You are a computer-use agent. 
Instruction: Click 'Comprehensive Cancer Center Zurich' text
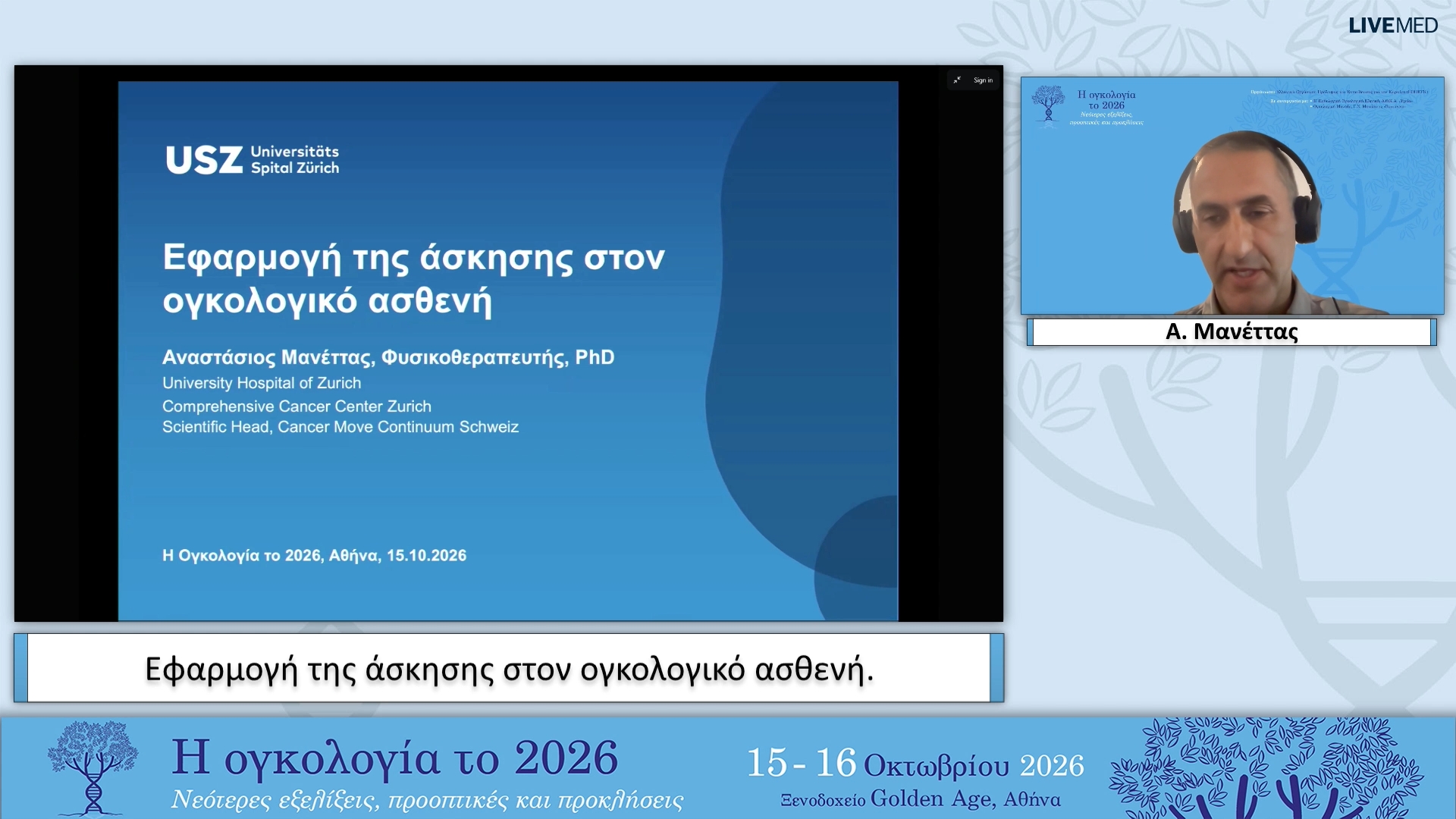point(297,406)
